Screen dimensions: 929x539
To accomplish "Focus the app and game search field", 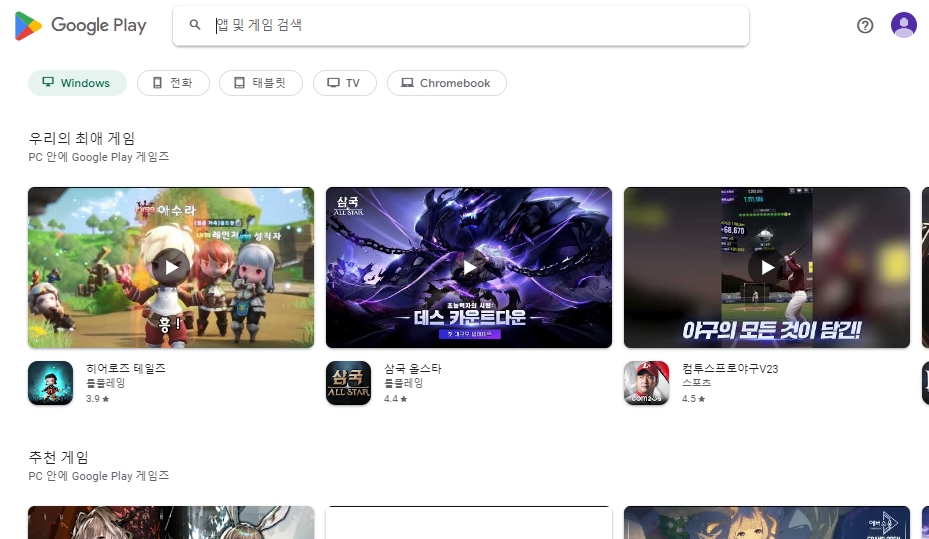I will (x=461, y=25).
